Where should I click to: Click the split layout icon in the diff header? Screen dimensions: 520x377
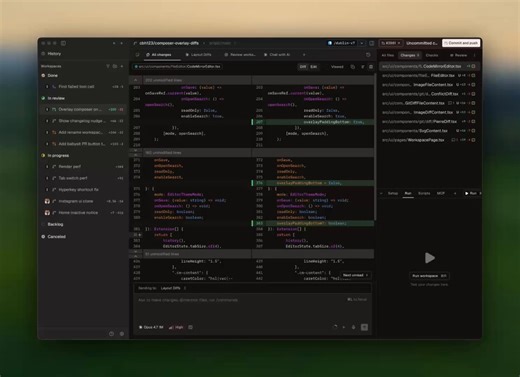(371, 67)
